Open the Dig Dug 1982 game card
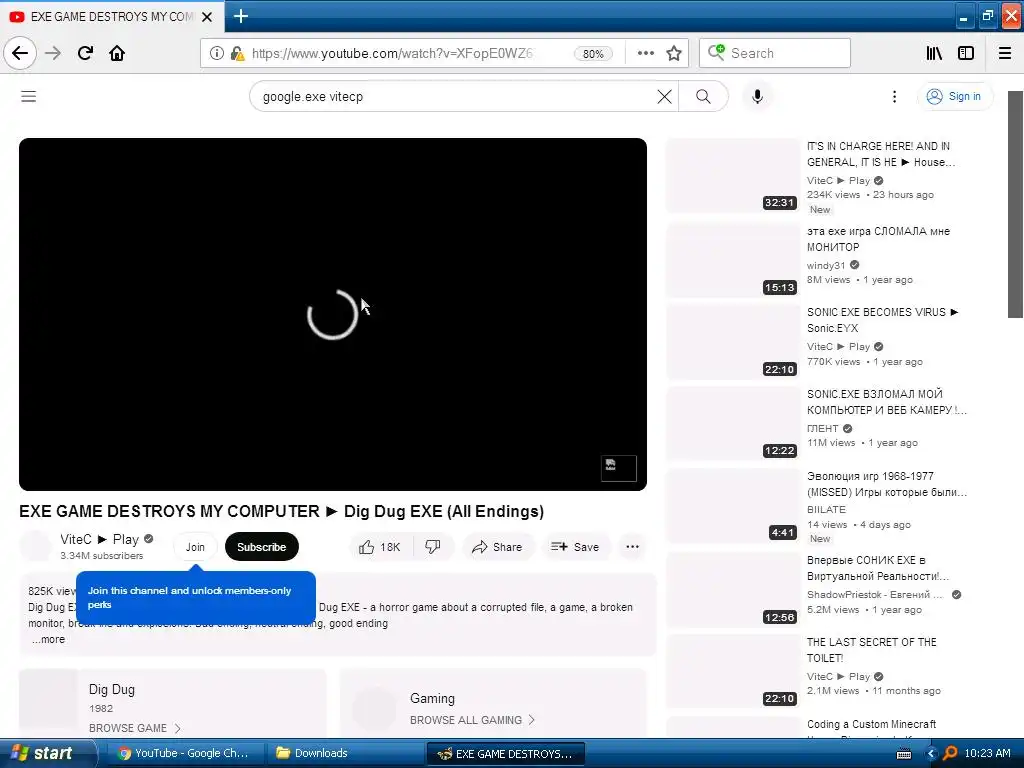Viewport: 1024px width, 768px height. click(172, 703)
